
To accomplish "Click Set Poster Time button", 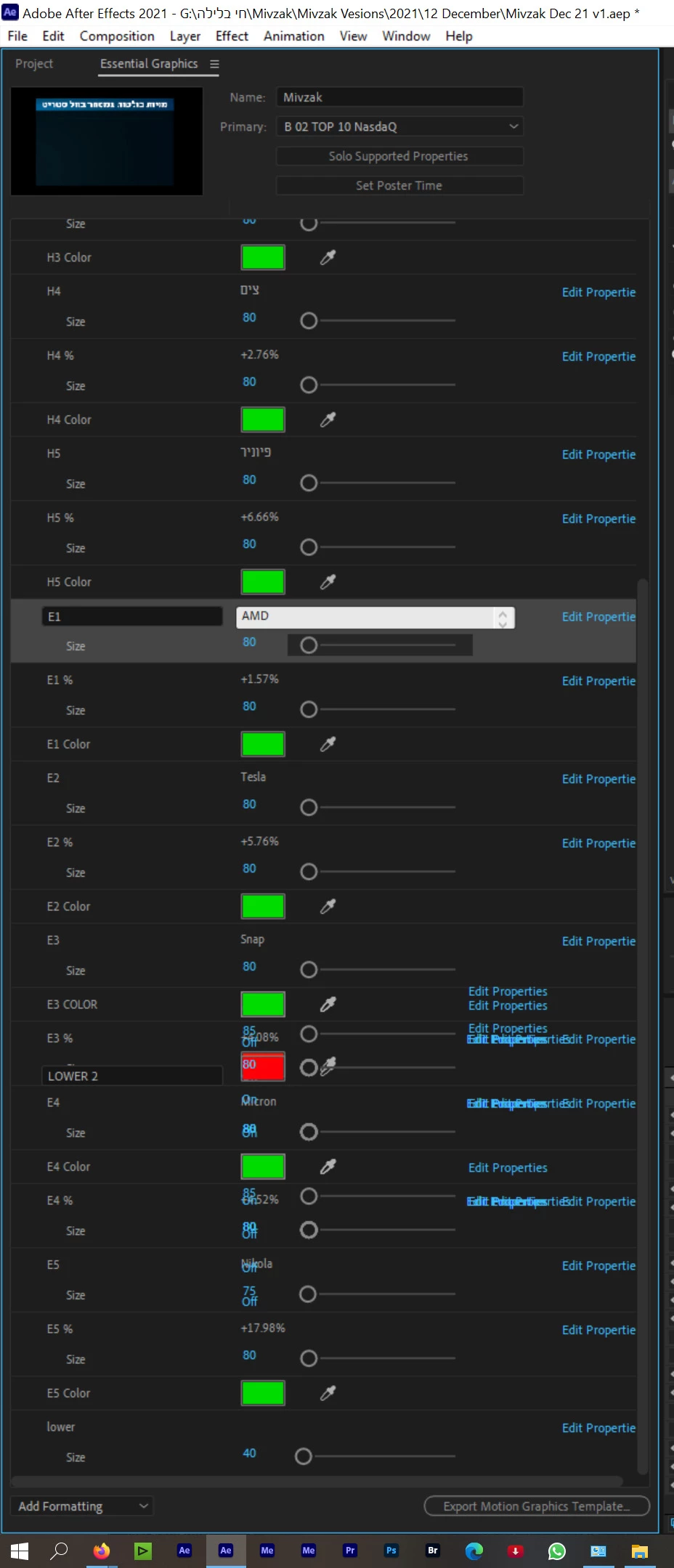I will [400, 186].
